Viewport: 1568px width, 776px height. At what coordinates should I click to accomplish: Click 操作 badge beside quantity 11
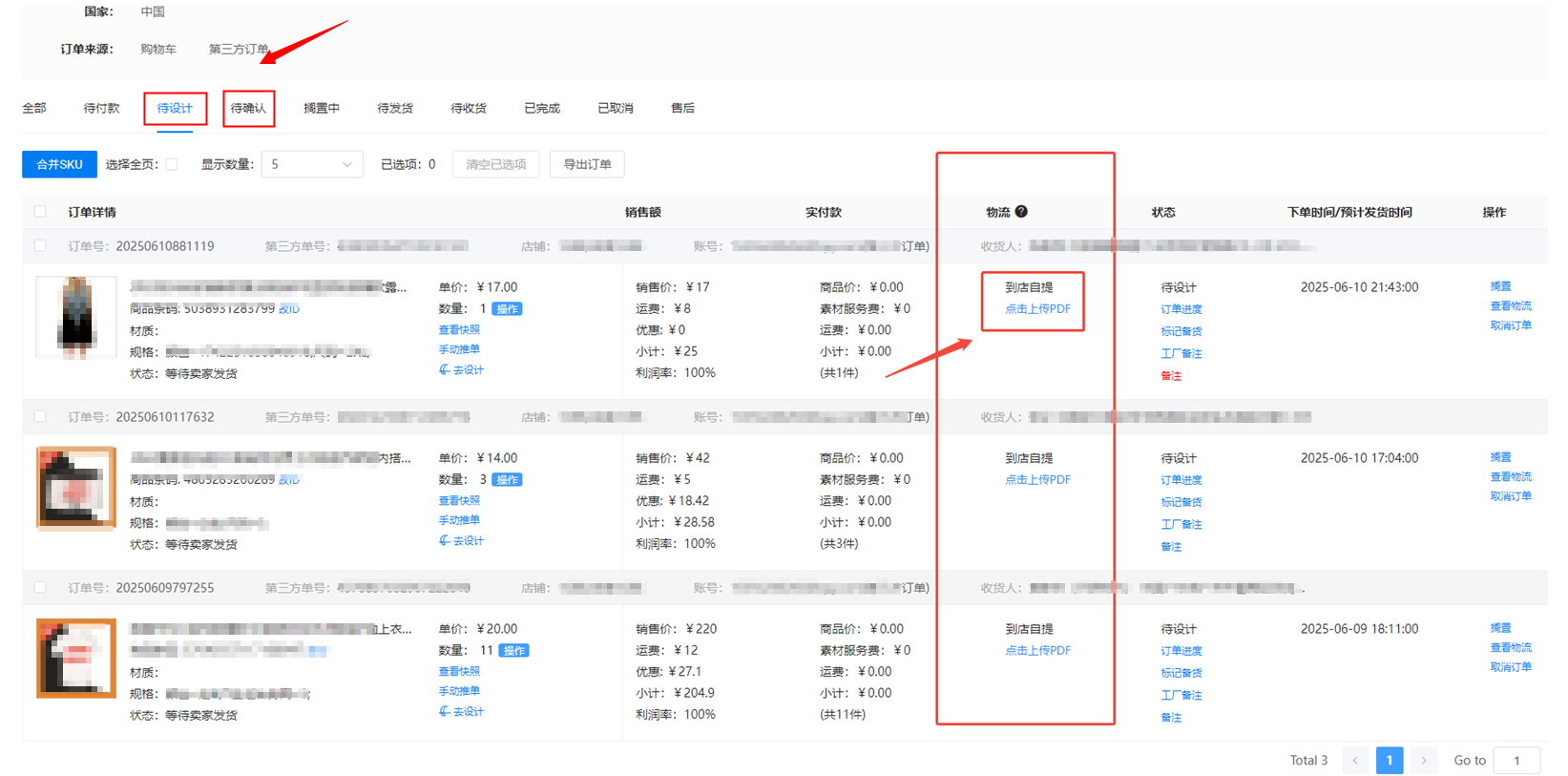pos(514,651)
